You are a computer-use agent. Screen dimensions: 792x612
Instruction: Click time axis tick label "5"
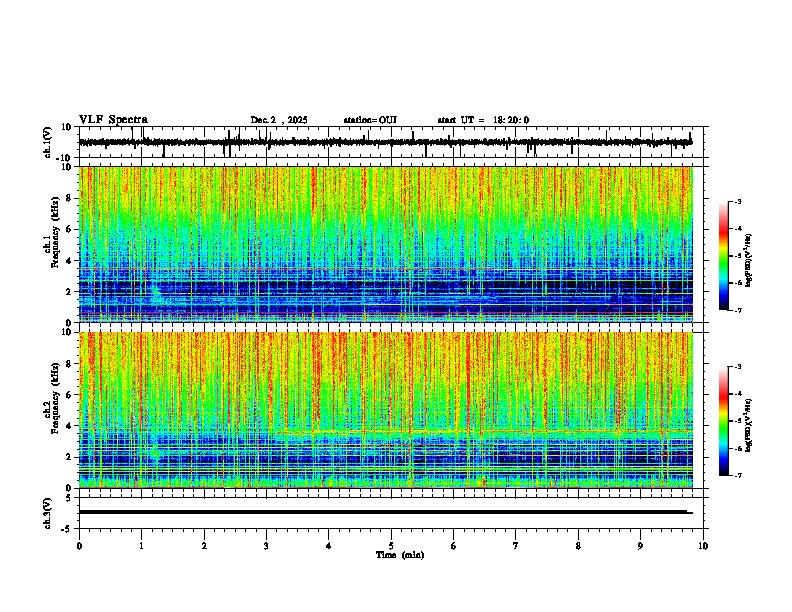coord(391,546)
